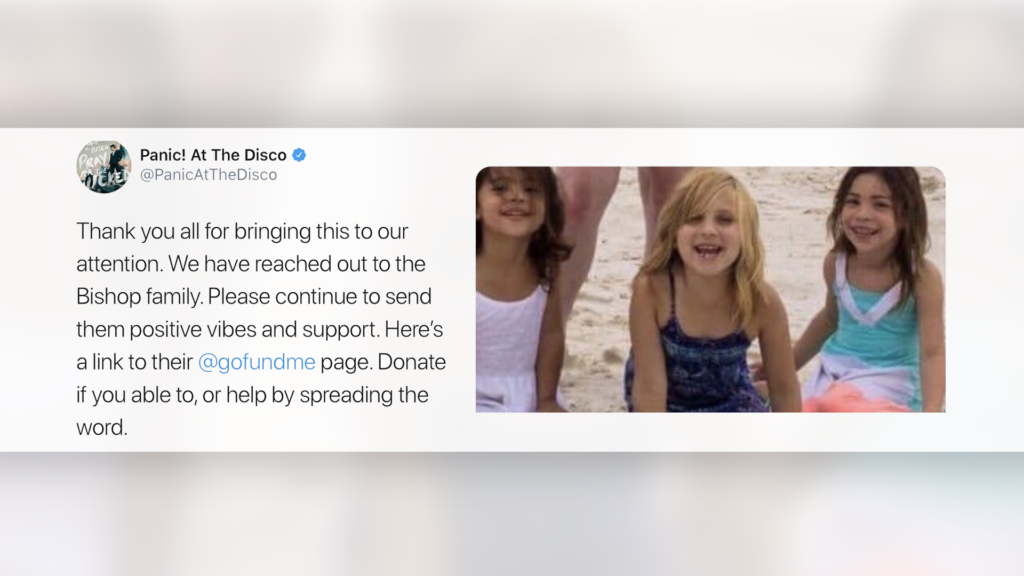Click the @PanicAtTheDisco handle
Screen dimensions: 1024x576
pyautogui.click(x=208, y=175)
